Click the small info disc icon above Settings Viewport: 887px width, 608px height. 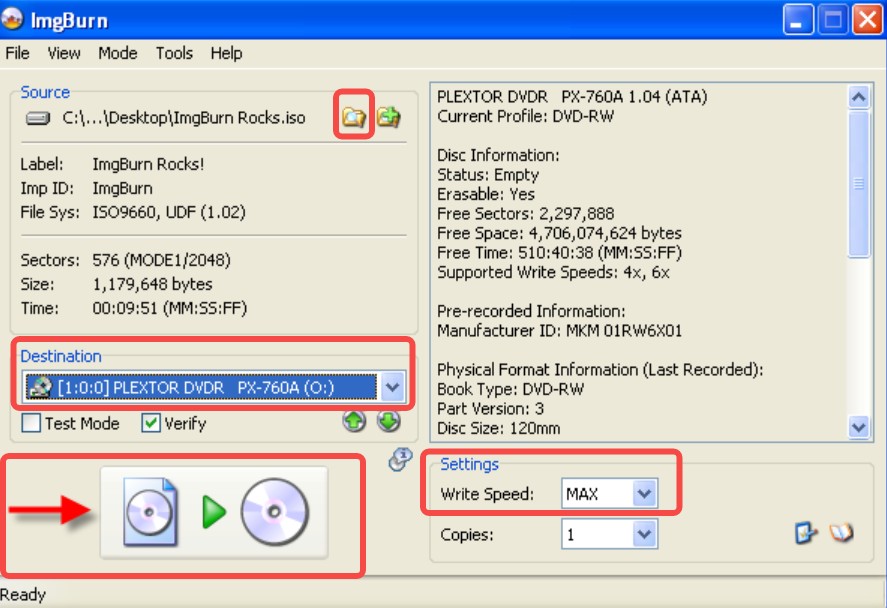point(401,459)
